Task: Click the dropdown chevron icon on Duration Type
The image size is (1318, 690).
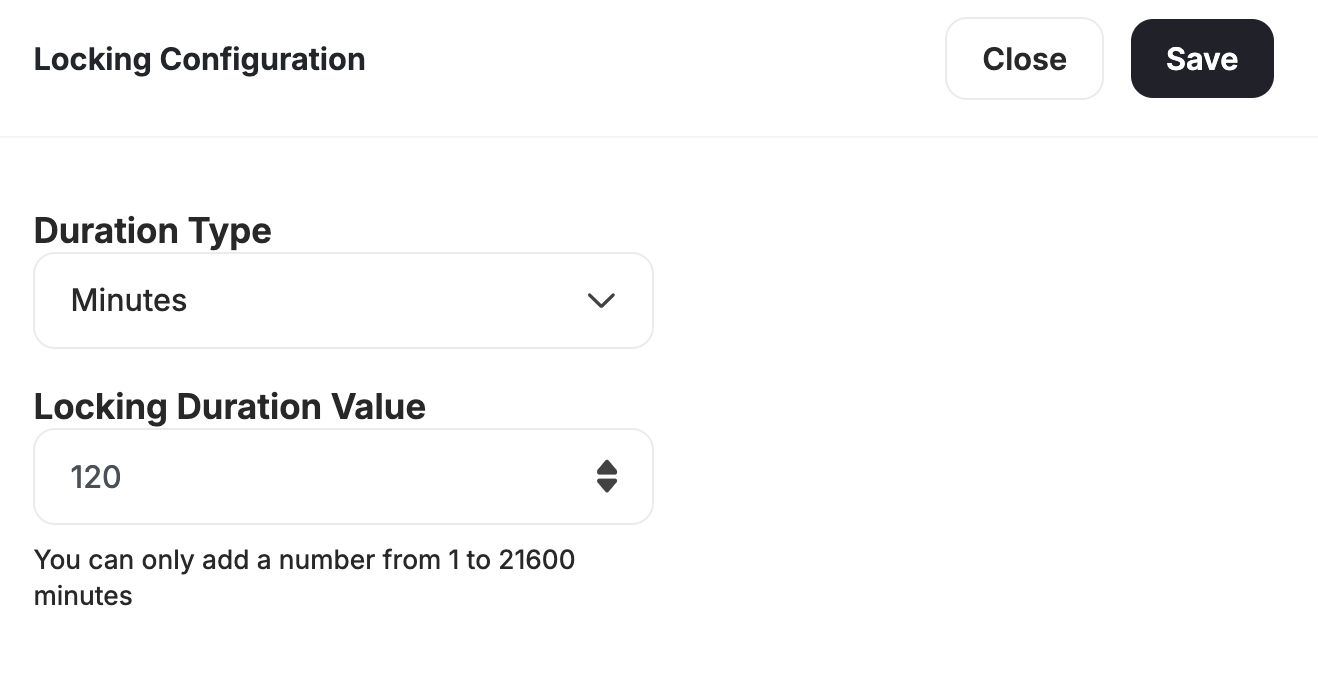Action: click(x=601, y=300)
